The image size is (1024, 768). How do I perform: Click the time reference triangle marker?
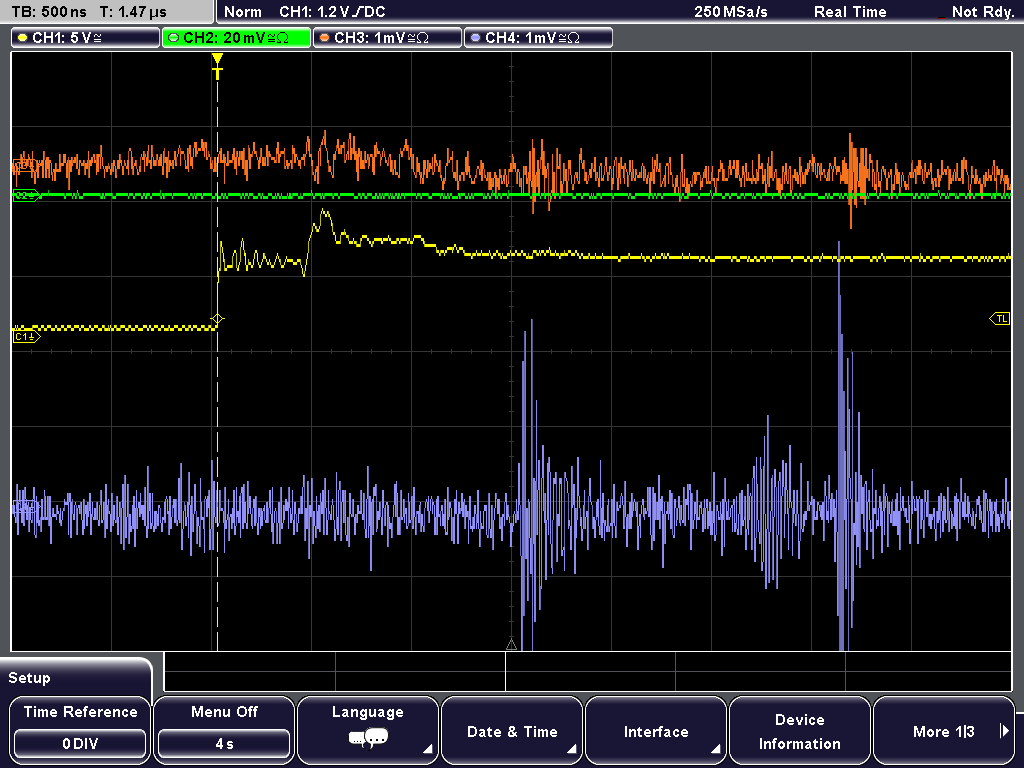(x=511, y=645)
